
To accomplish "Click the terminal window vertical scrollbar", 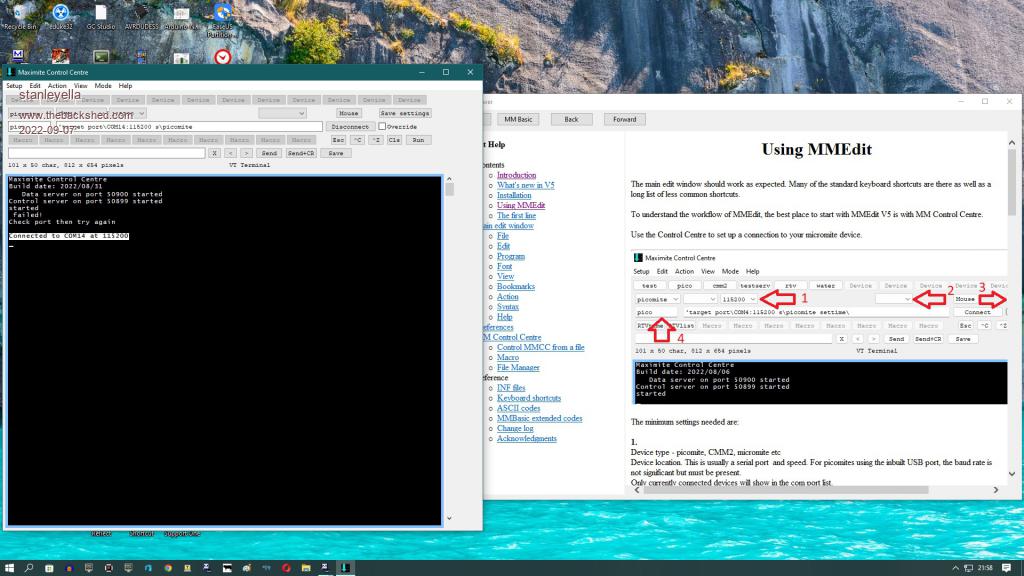I will 448,350.
